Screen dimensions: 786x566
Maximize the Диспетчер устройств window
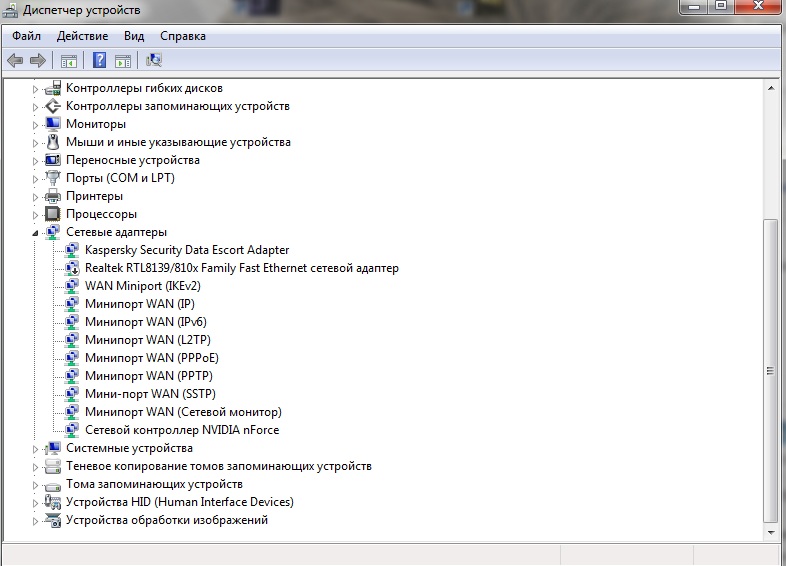[721, 7]
